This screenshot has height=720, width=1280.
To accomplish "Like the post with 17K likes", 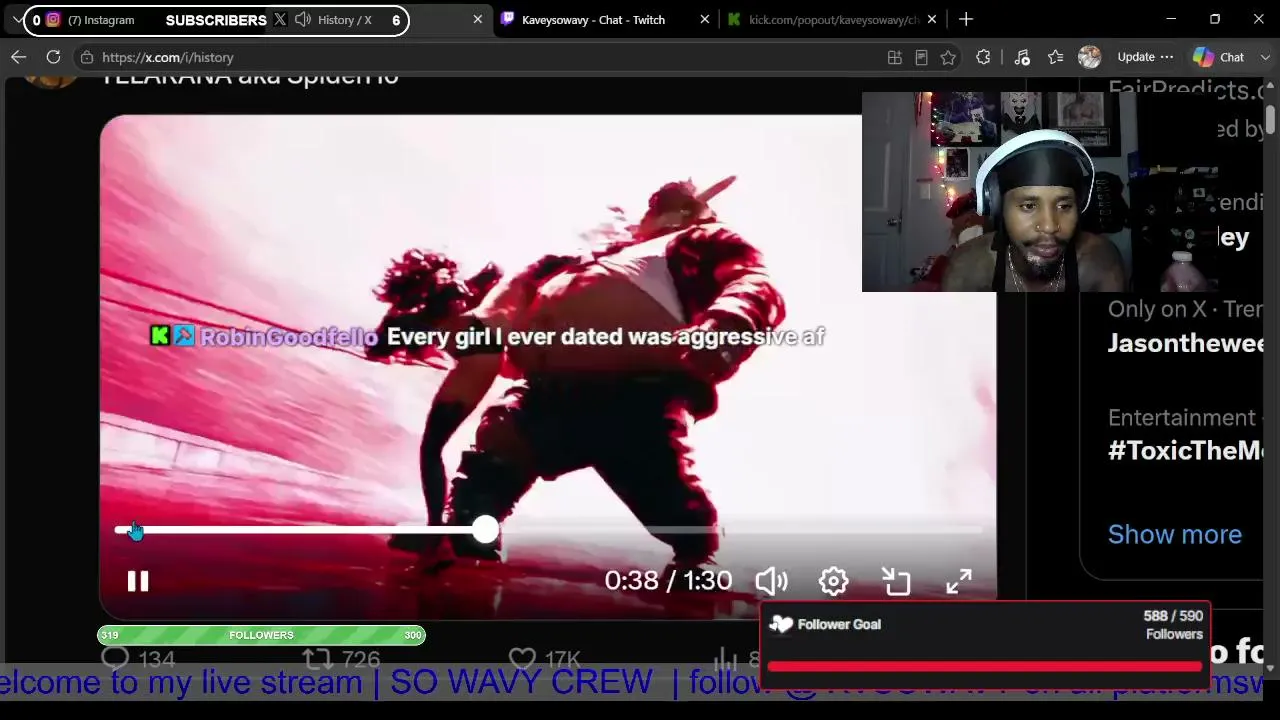I will [x=522, y=658].
